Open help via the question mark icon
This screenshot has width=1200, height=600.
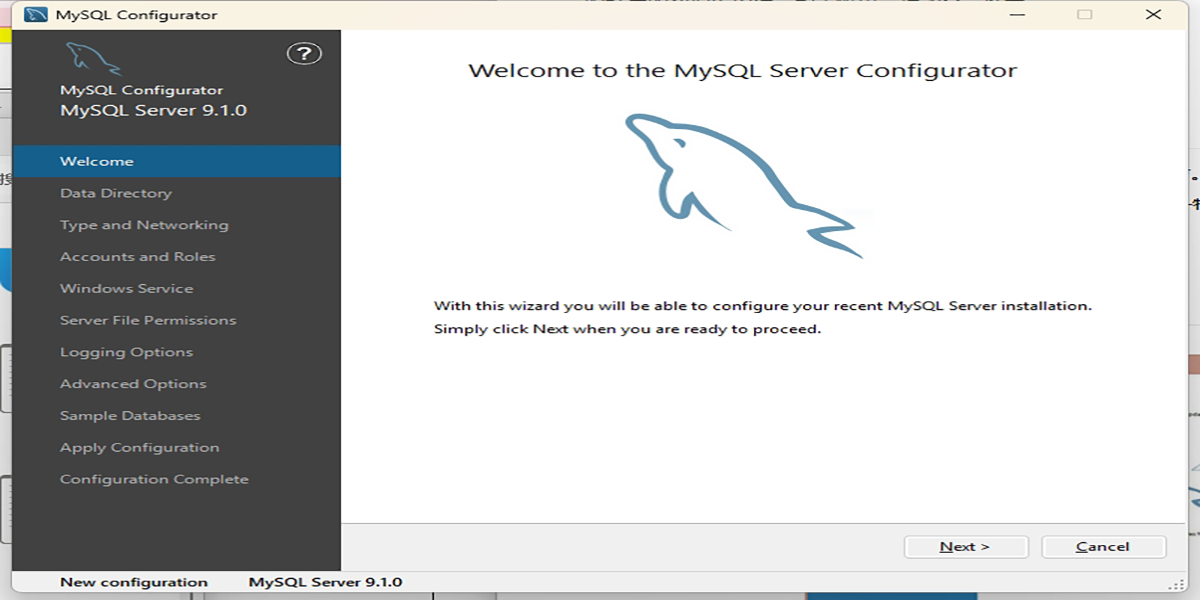tap(304, 54)
